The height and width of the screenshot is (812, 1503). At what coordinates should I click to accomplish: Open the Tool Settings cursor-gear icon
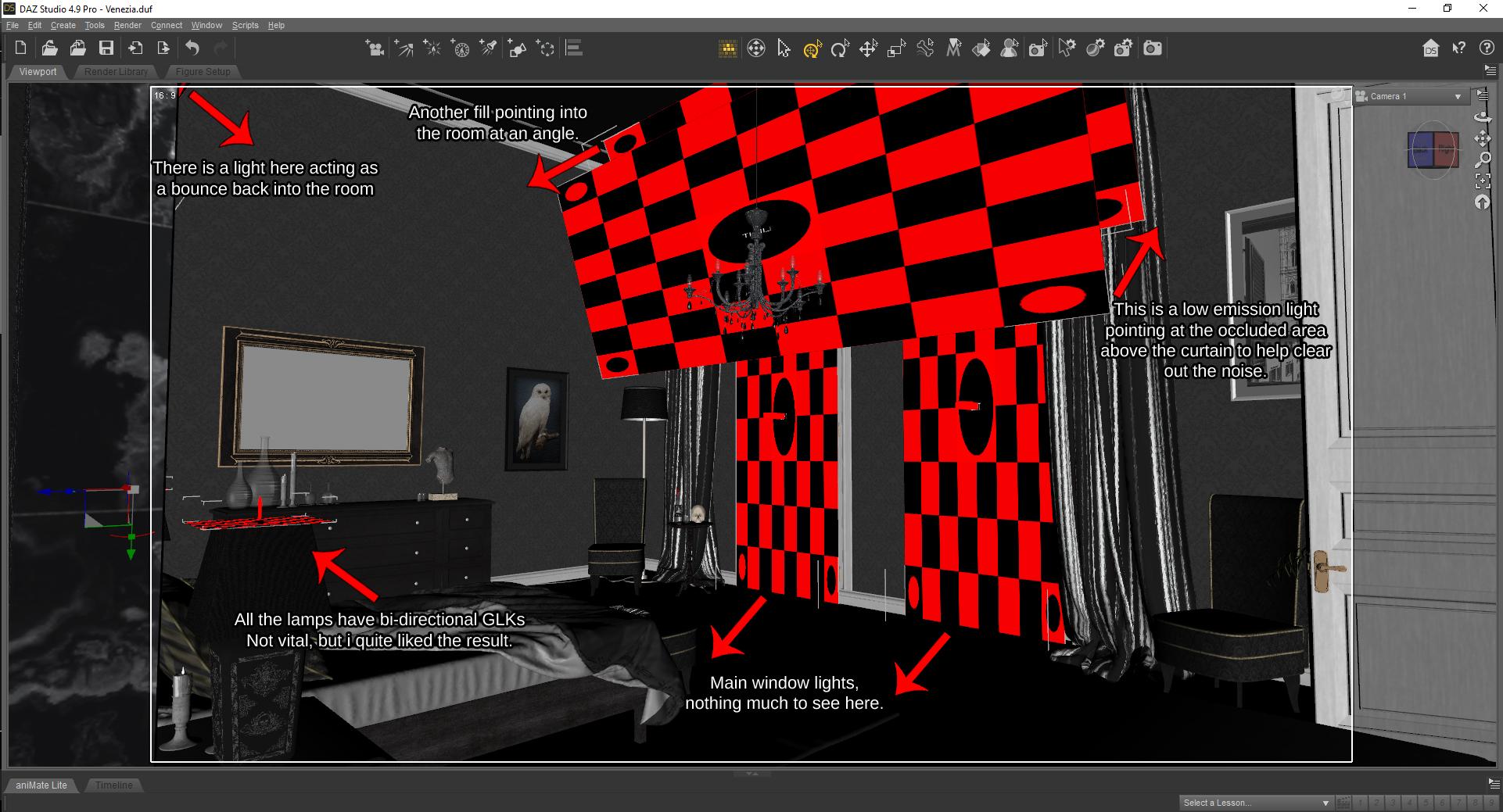1067,48
